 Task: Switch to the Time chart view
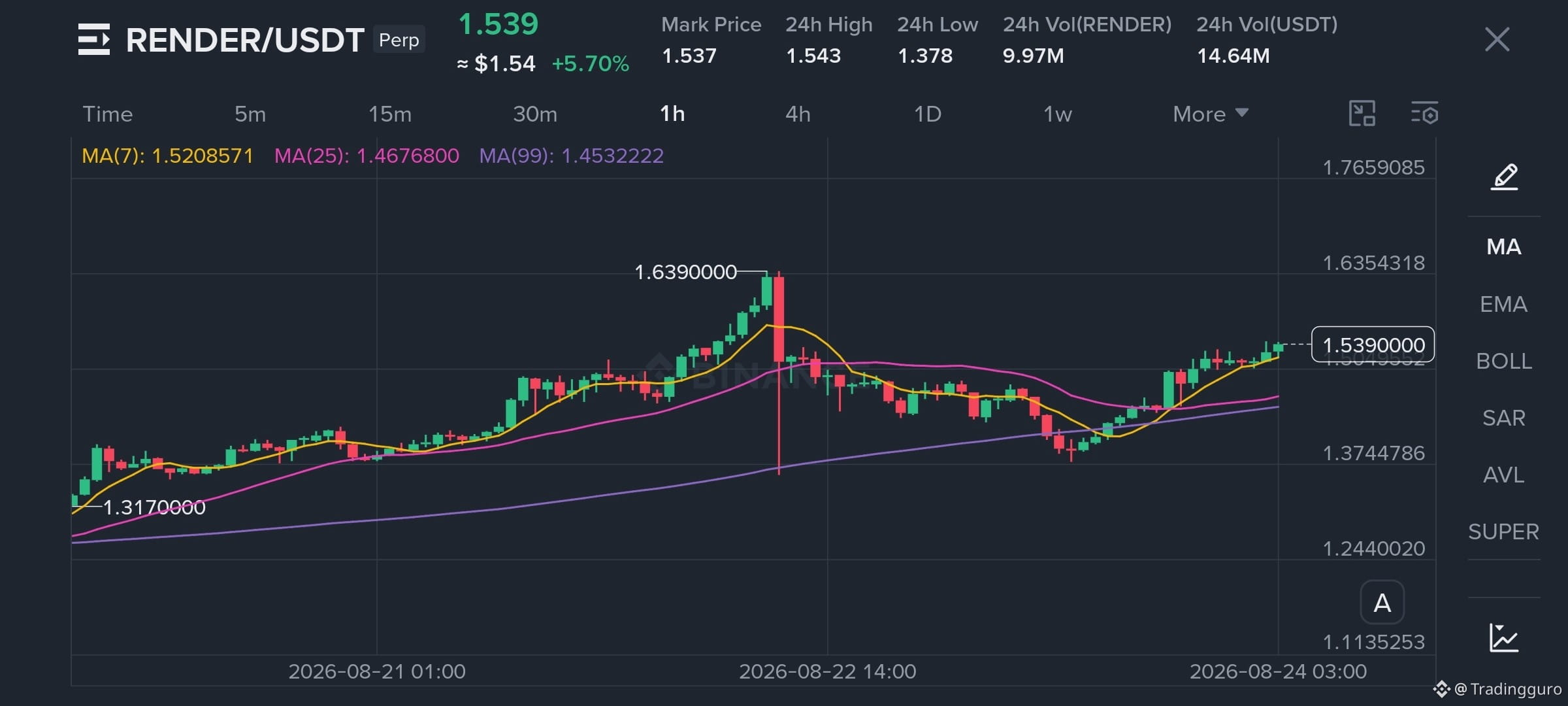[x=108, y=114]
